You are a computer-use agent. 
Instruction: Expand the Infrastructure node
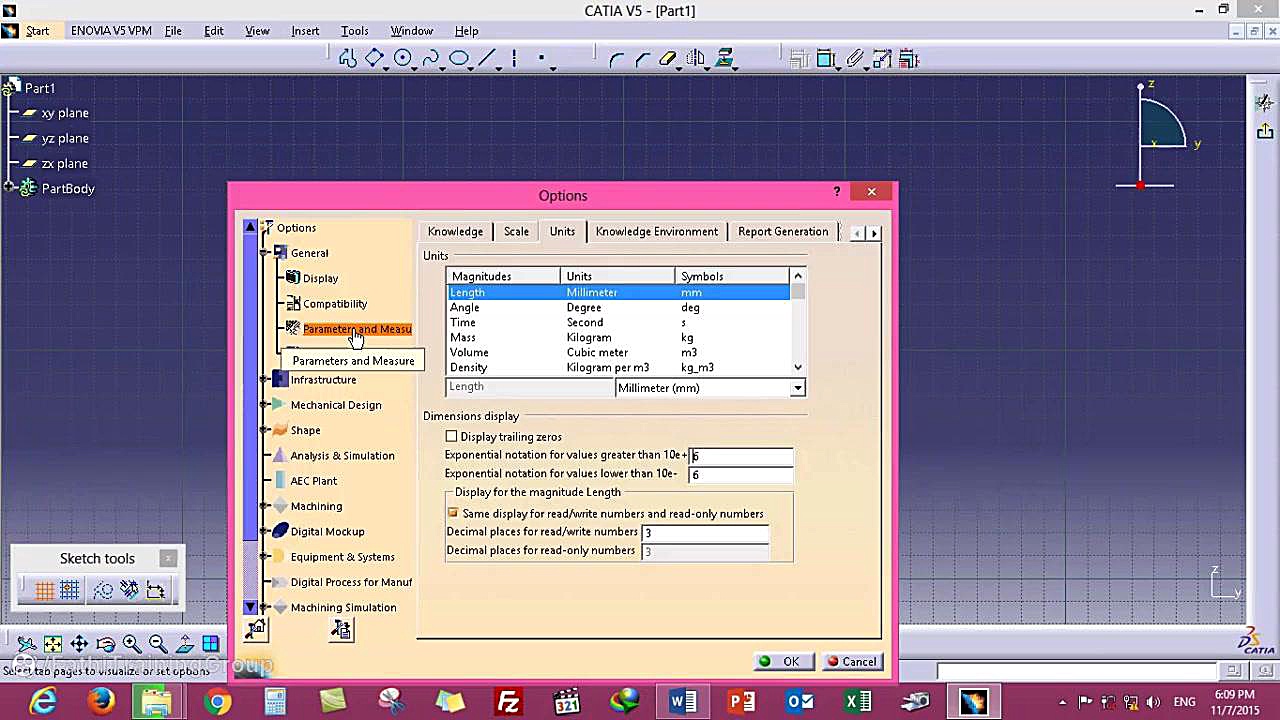(x=265, y=380)
